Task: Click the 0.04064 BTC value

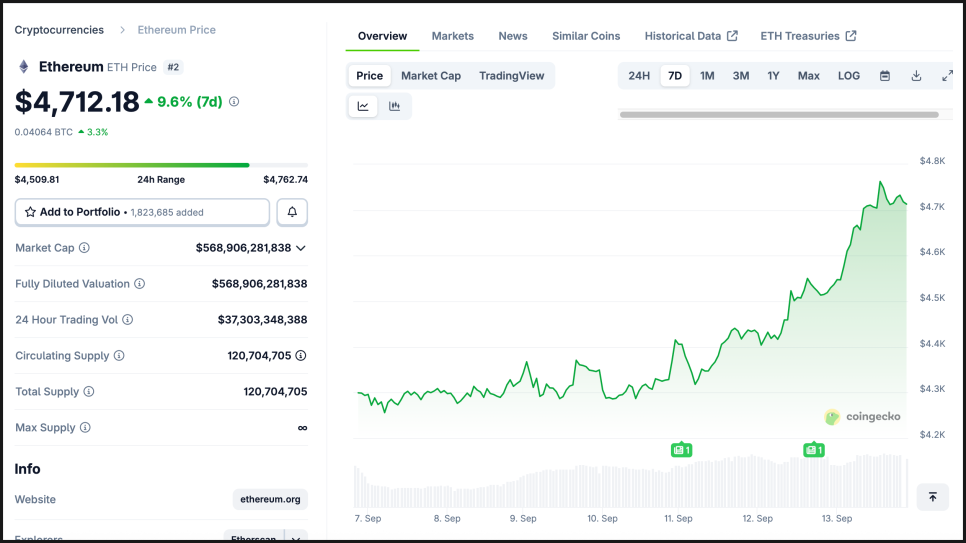Action: (43, 132)
